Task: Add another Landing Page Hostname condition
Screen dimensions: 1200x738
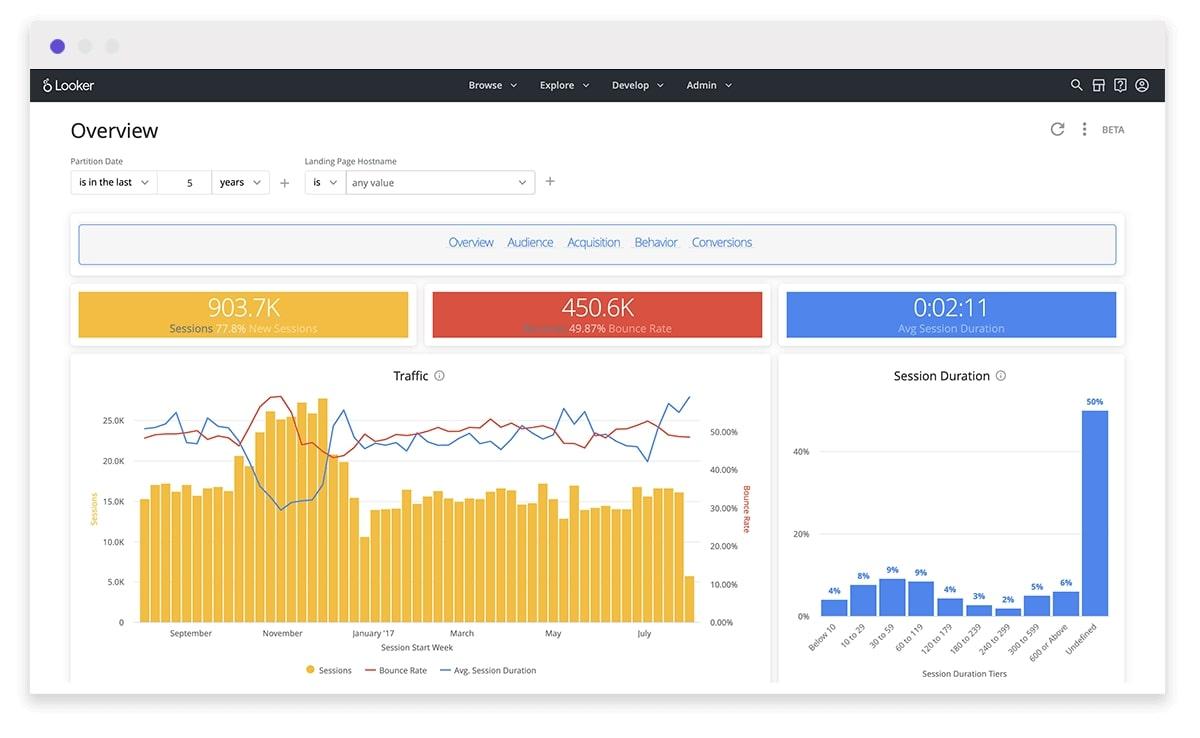Action: pyautogui.click(x=550, y=181)
